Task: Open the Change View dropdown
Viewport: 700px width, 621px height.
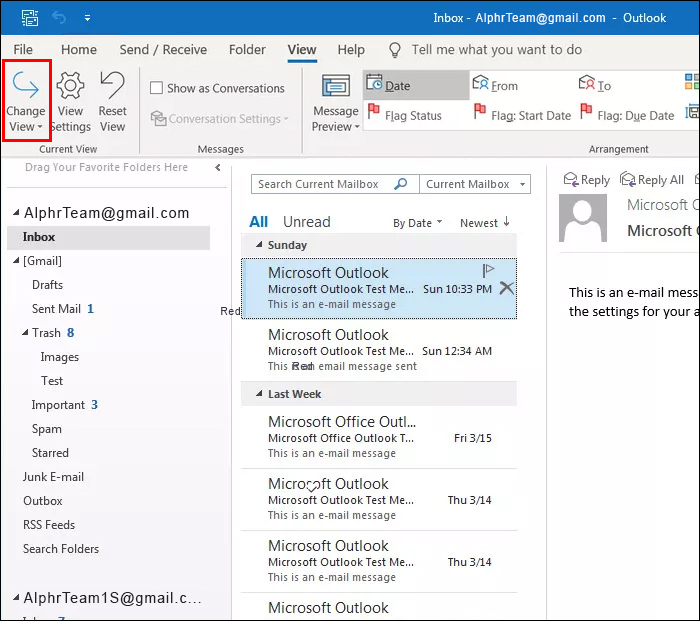Action: (x=26, y=101)
